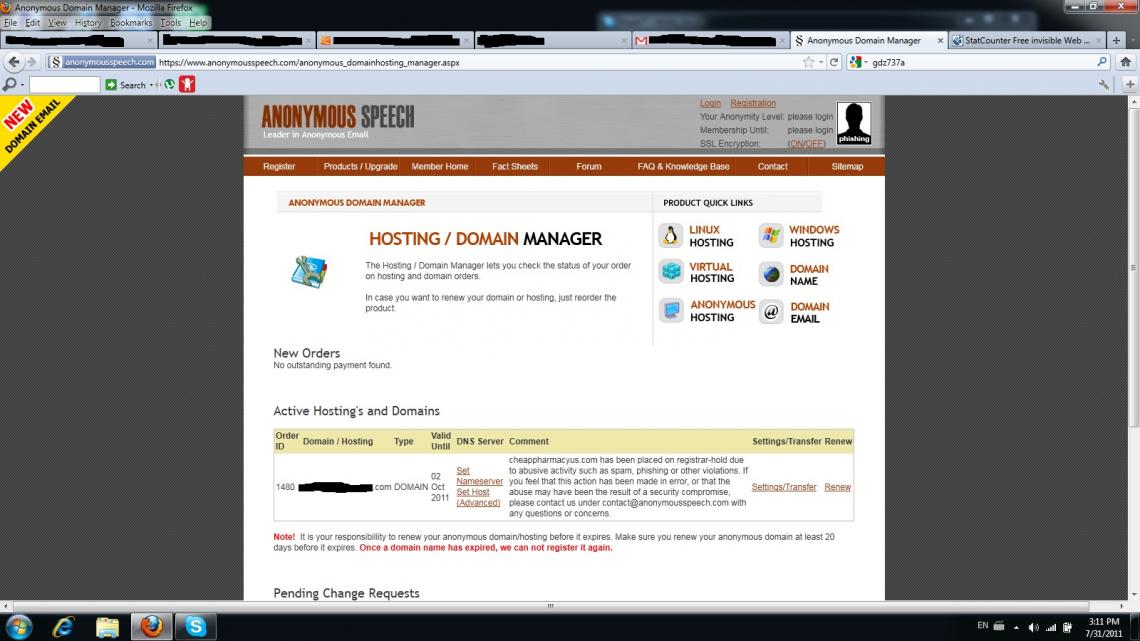Open the dropdown arrow next to Search button
Viewport: 1140px width, 641px height.
coord(151,85)
